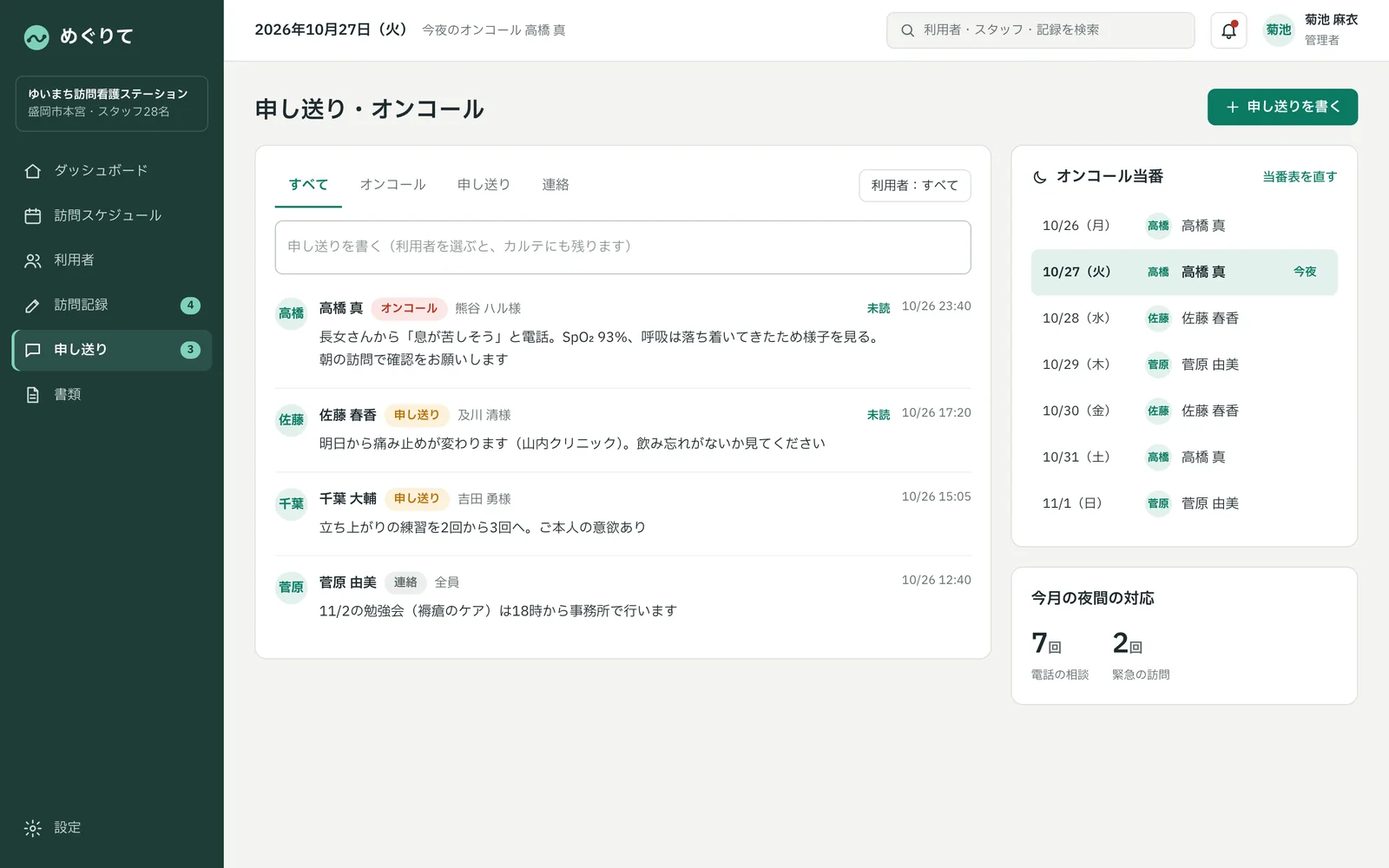This screenshot has height=868, width=1389.
Task: Click the red オンコール tag on 高橋's message
Action: 409,308
